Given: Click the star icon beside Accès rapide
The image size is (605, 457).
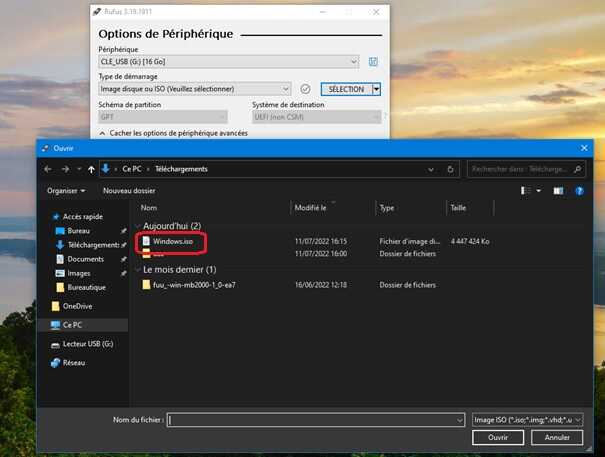Looking at the screenshot, I should (56, 217).
